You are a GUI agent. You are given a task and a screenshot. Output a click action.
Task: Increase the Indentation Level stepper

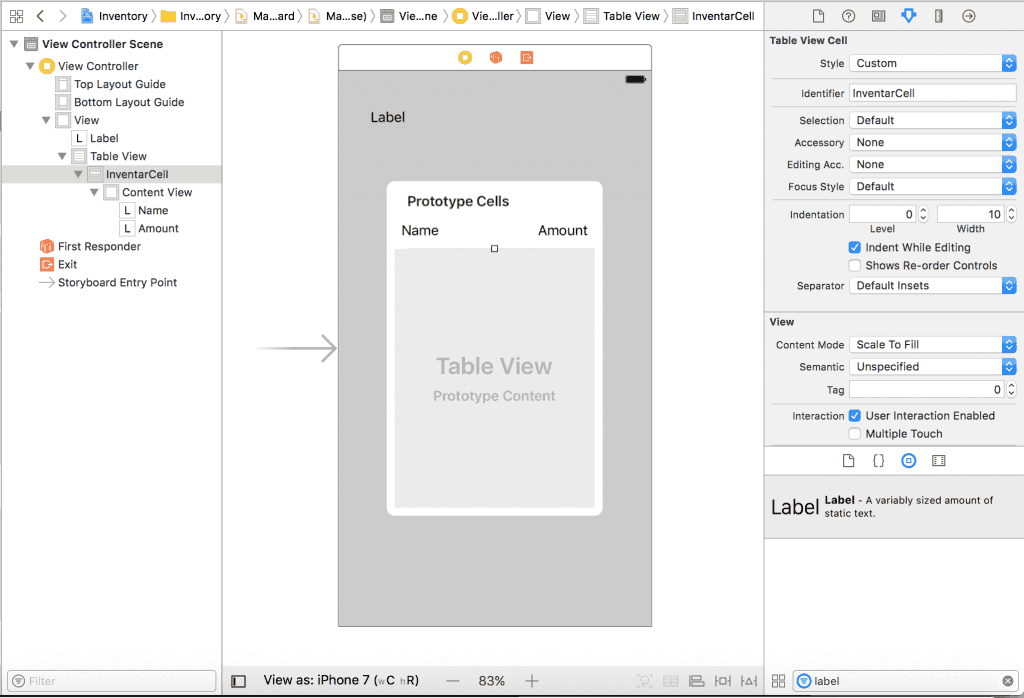click(924, 210)
